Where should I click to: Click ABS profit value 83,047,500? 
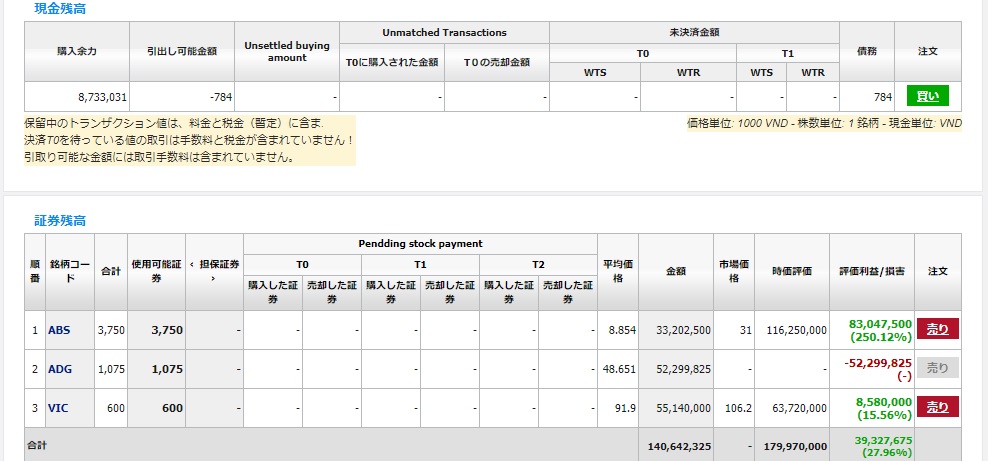[x=880, y=324]
